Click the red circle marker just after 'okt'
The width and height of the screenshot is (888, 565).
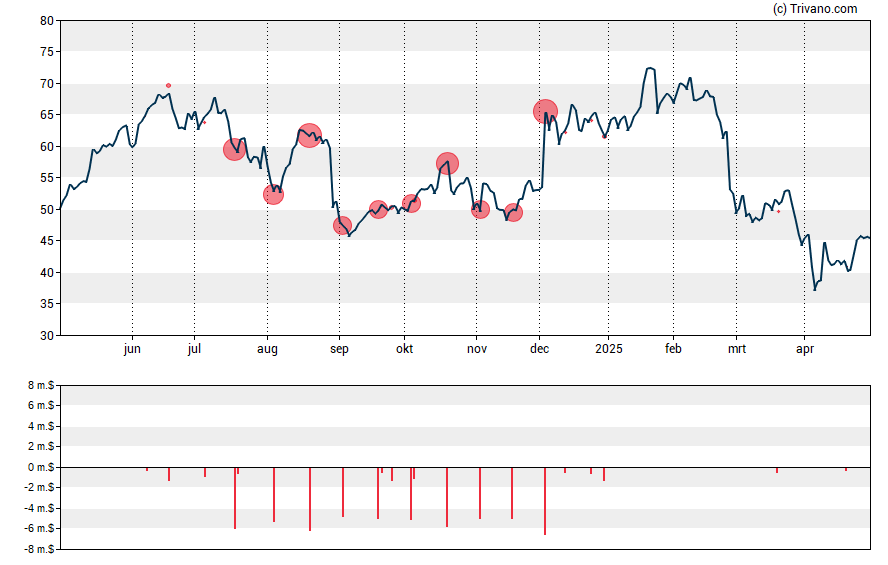pos(411,203)
